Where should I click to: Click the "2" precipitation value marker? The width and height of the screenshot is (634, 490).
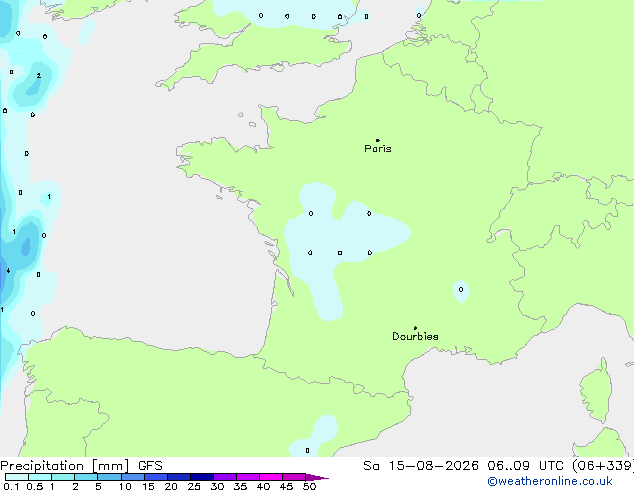point(39,76)
